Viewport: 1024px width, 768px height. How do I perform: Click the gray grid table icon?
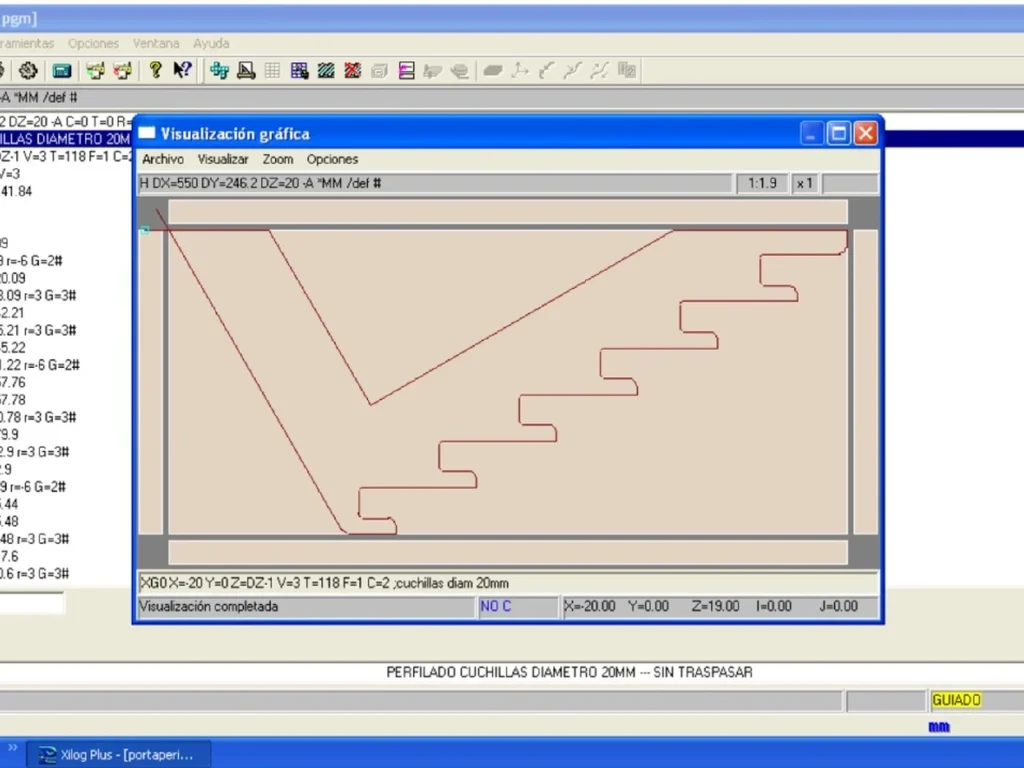[272, 71]
